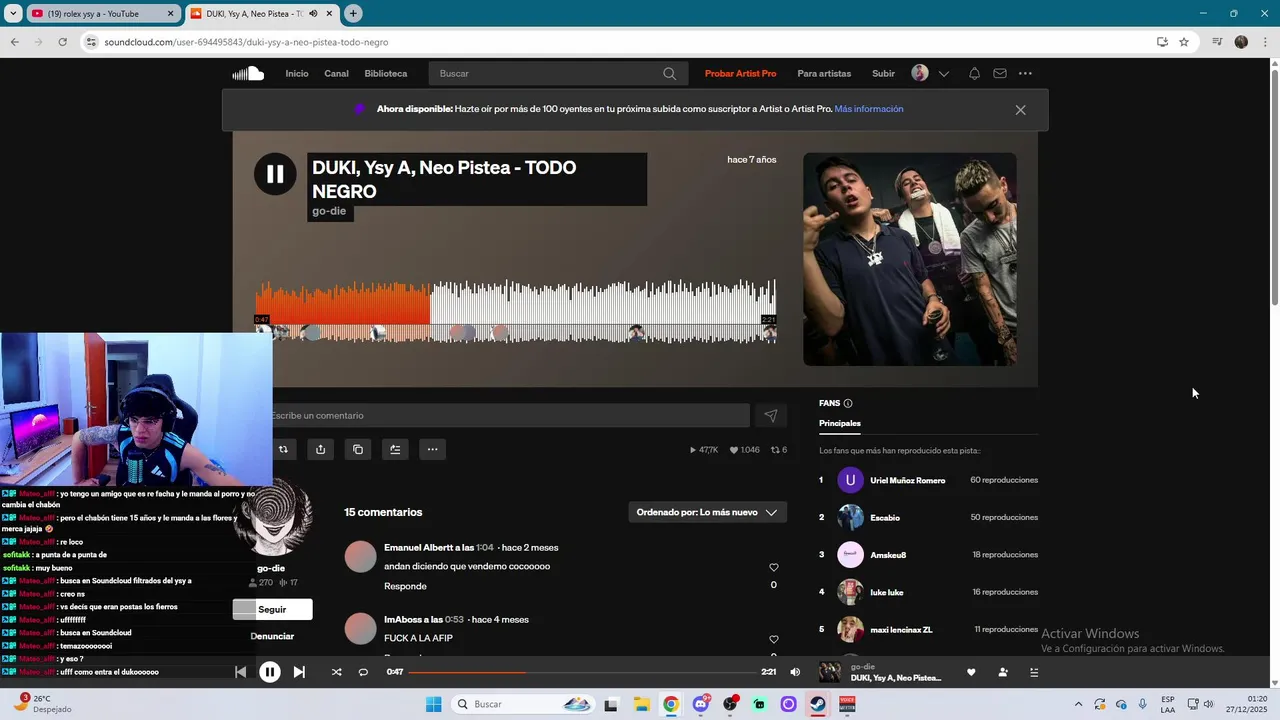Click Probar Artist Pro link
The height and width of the screenshot is (720, 1280).
(740, 73)
